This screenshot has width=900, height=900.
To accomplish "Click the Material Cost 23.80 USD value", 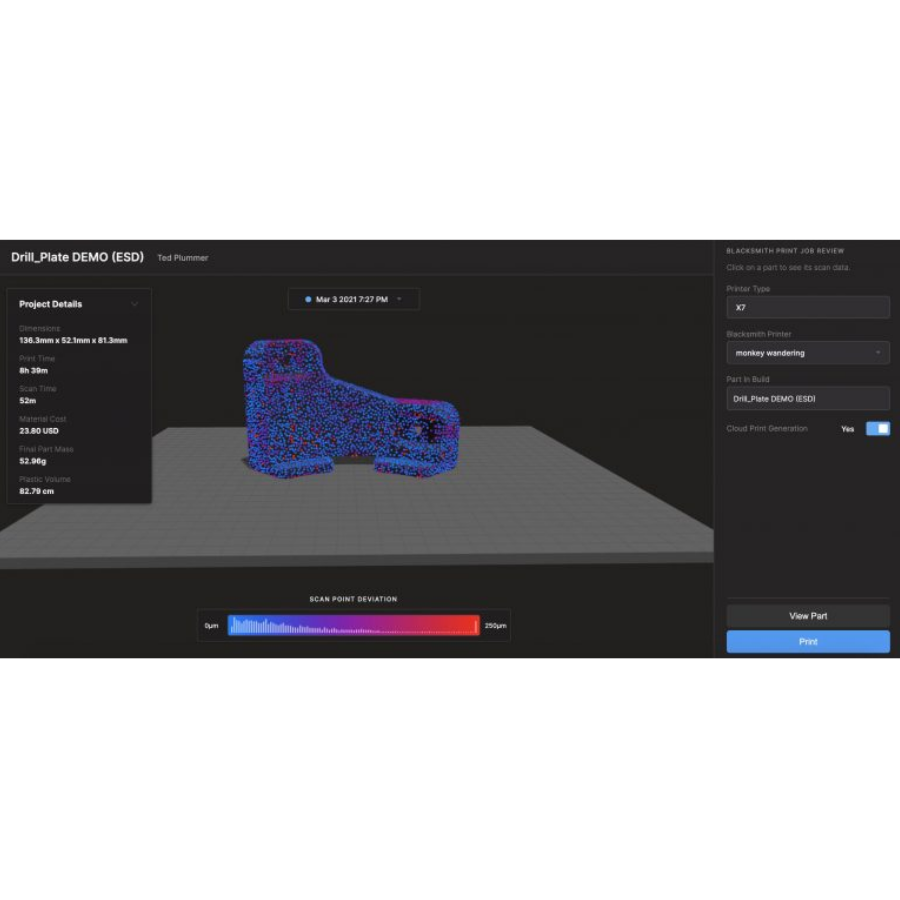I will coord(39,431).
